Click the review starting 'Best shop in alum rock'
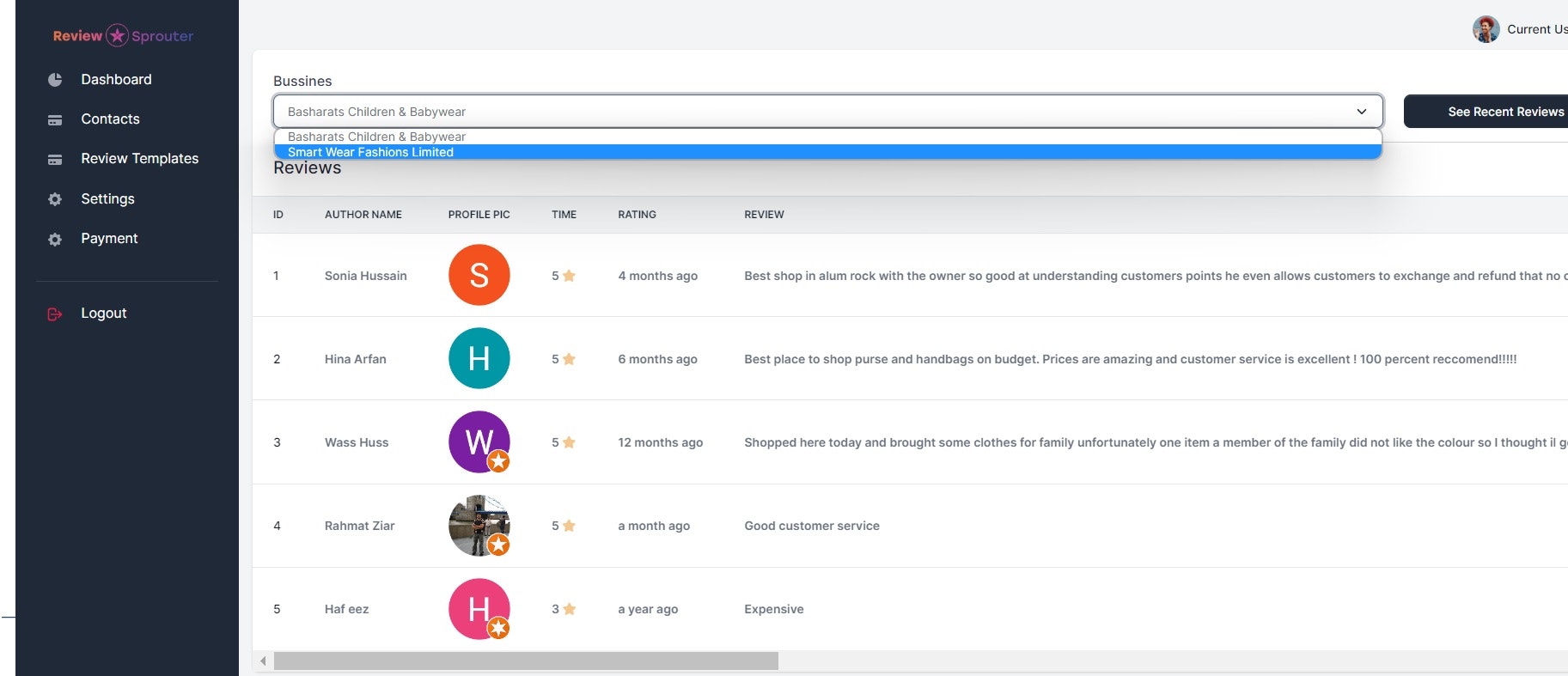The width and height of the screenshot is (1568, 676). 1156,276
